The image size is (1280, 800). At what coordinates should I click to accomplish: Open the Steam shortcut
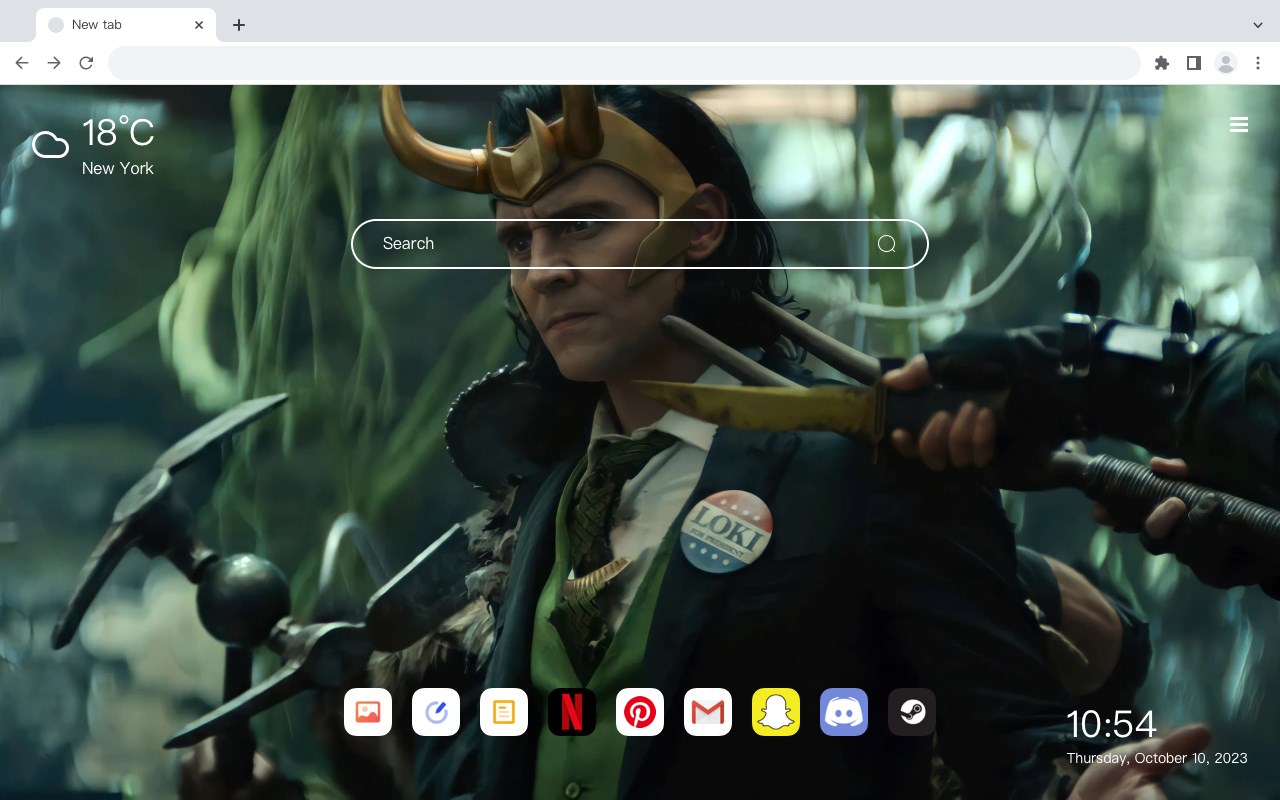pos(912,712)
